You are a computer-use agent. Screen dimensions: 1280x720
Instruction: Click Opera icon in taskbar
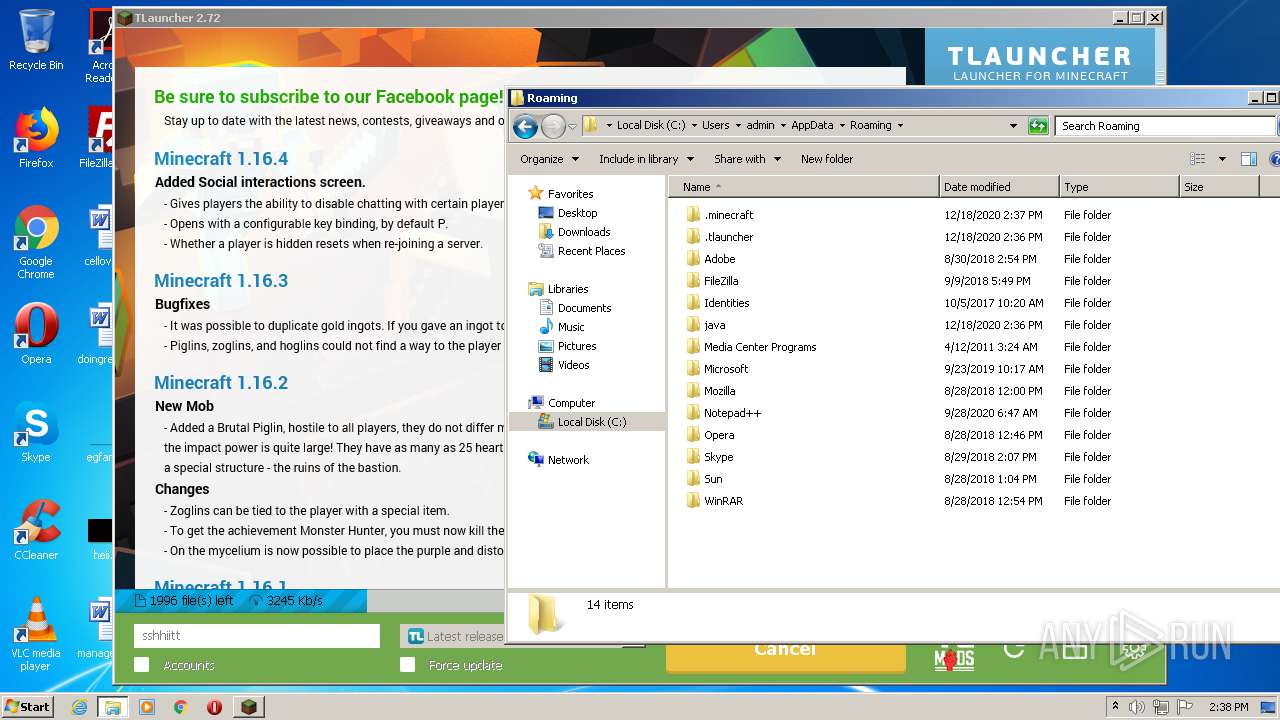pyautogui.click(x=214, y=707)
